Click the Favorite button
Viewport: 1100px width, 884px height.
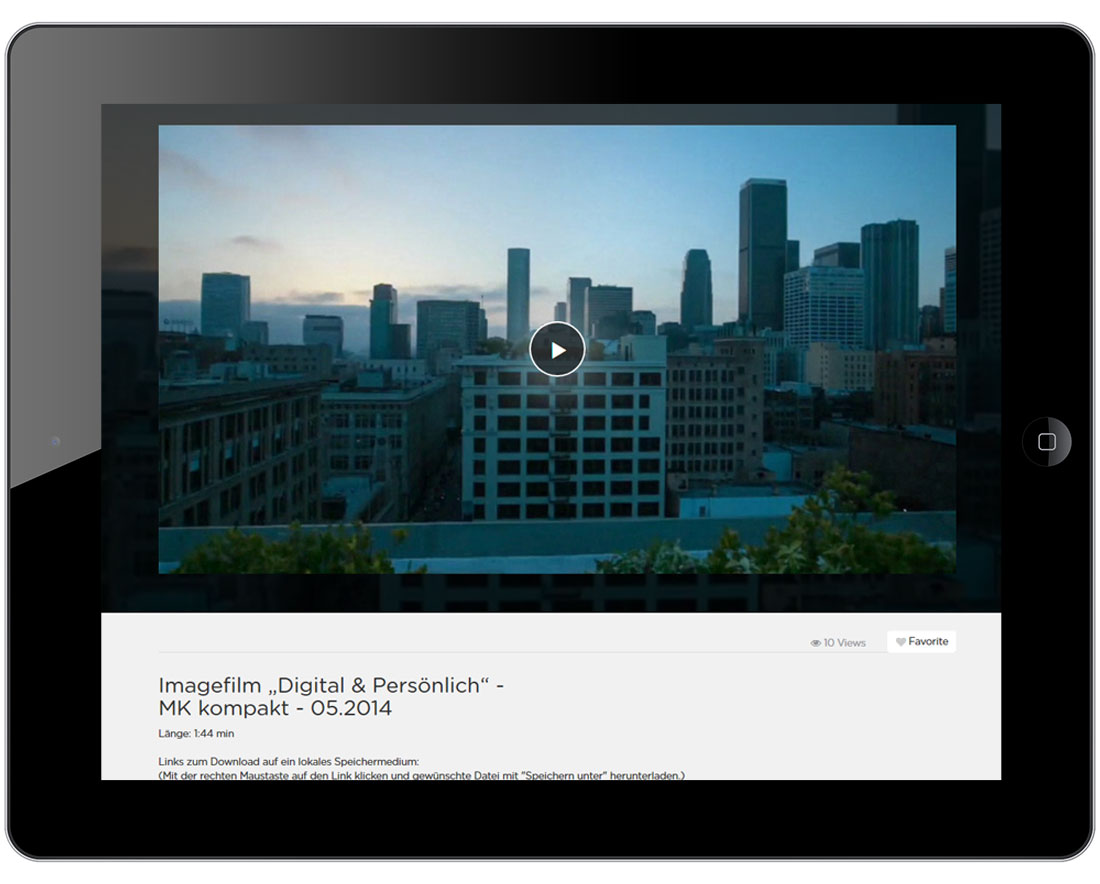click(x=921, y=642)
